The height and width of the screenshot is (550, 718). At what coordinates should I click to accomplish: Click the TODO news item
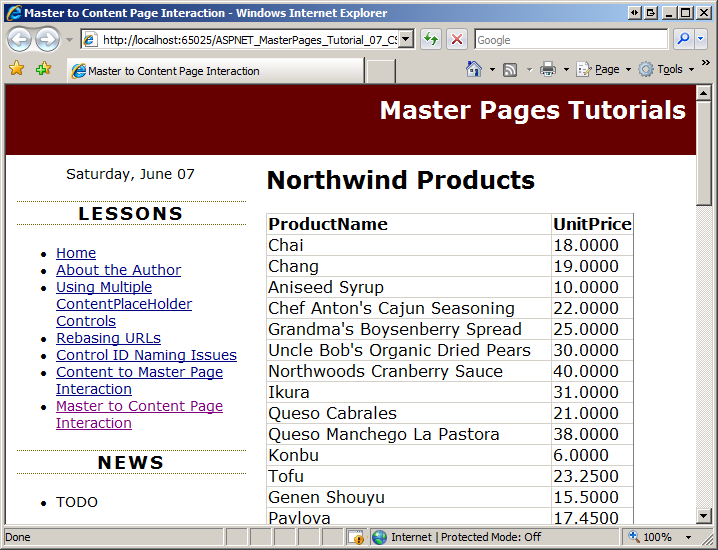click(x=77, y=502)
